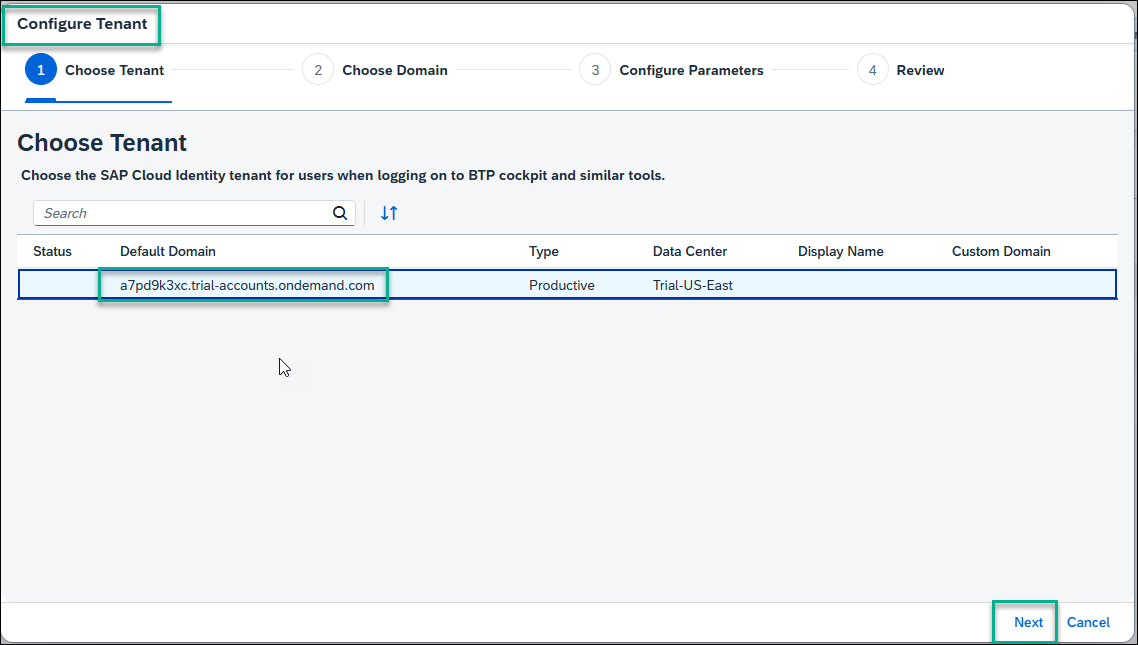The width and height of the screenshot is (1138, 645).
Task: Click the Data Center column header
Action: pos(689,252)
